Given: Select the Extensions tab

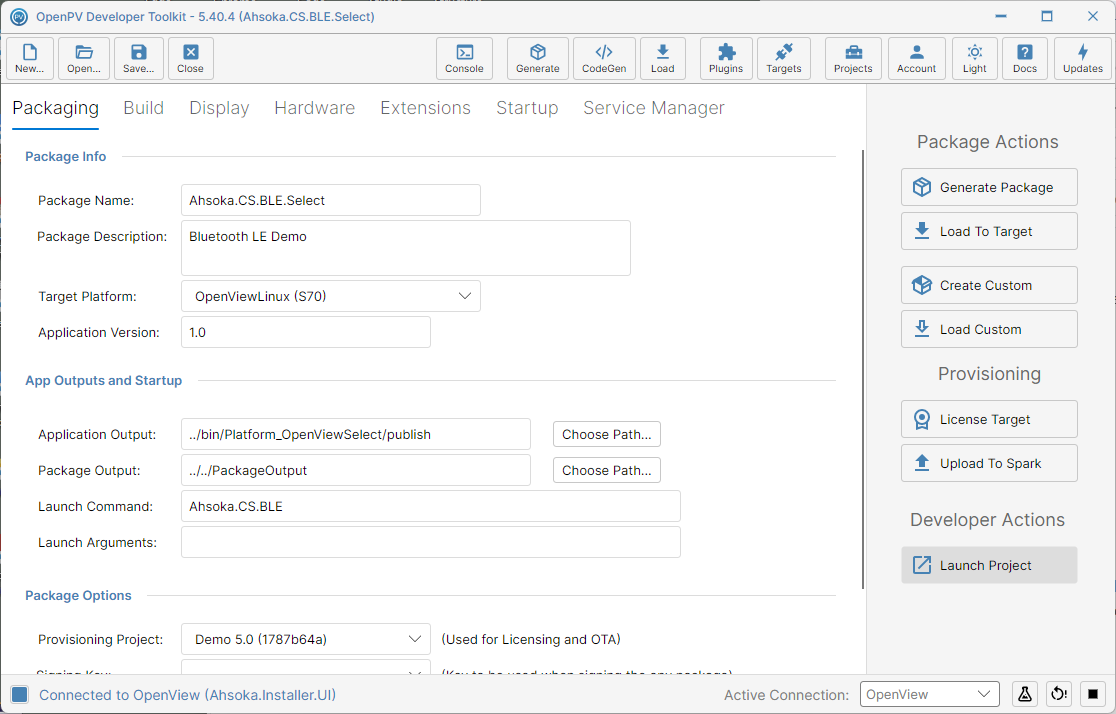Looking at the screenshot, I should (x=426, y=107).
